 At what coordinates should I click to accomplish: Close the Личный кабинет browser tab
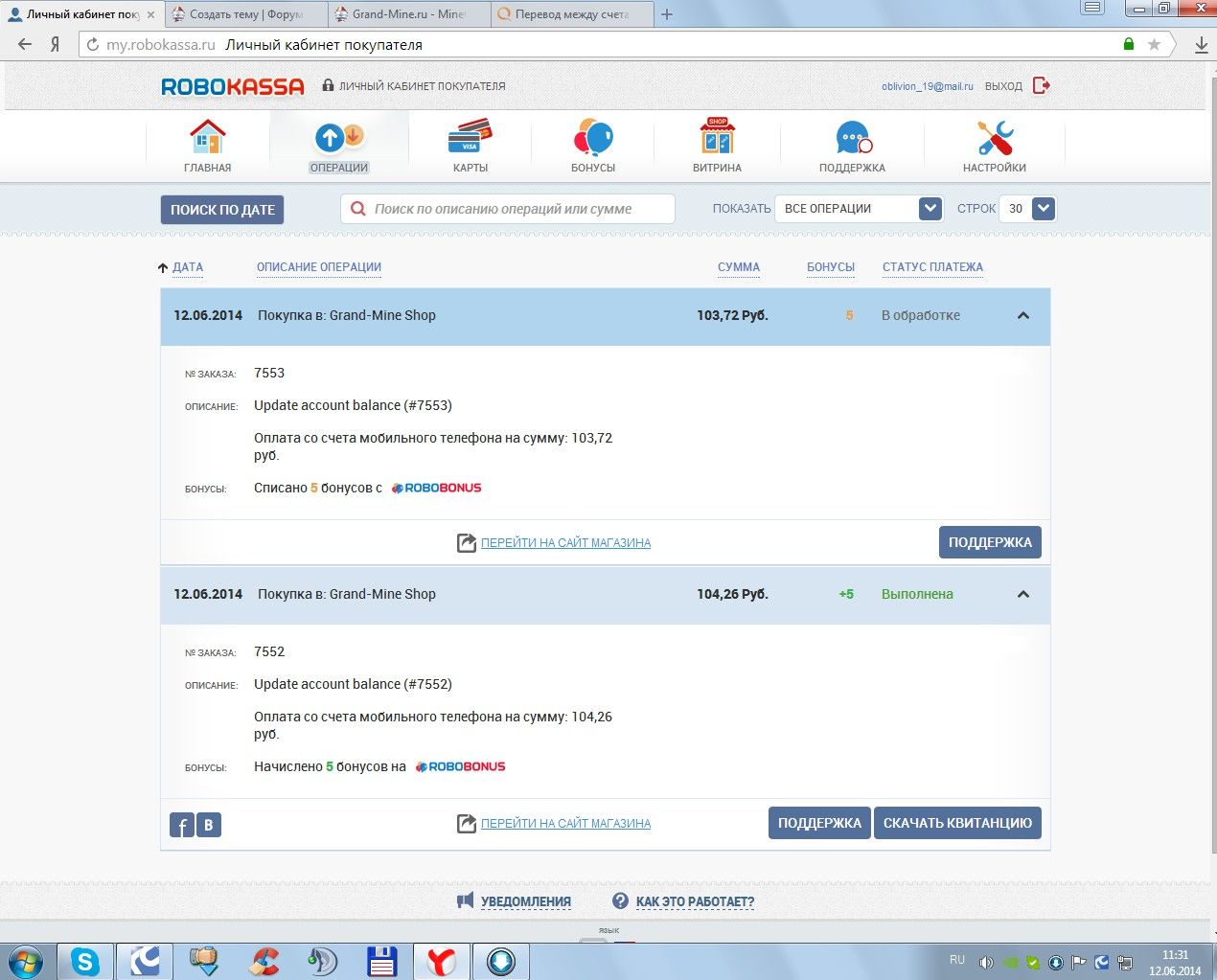pos(150,14)
